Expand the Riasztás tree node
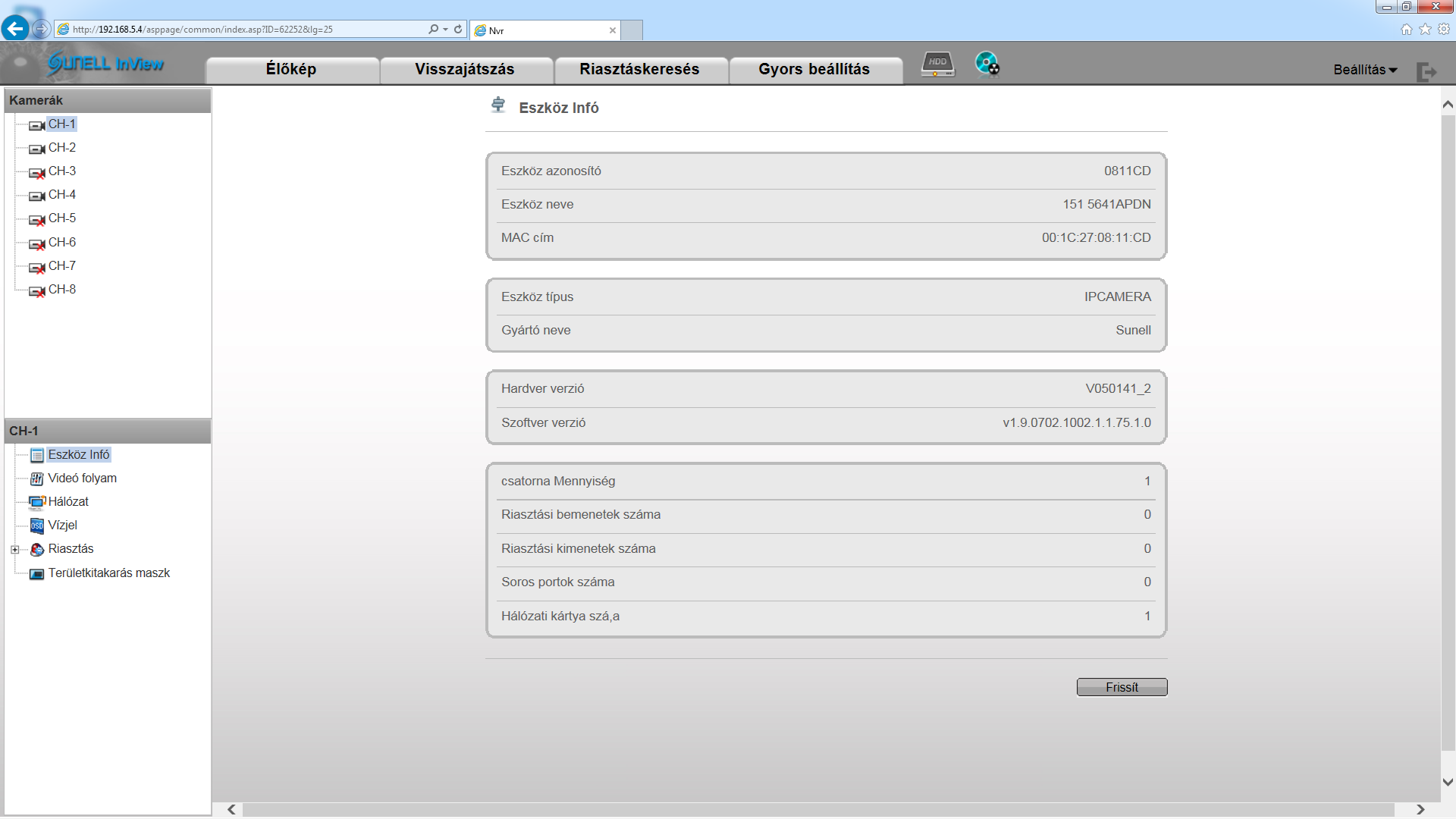Image resolution: width=1456 pixels, height=819 pixels. point(14,549)
